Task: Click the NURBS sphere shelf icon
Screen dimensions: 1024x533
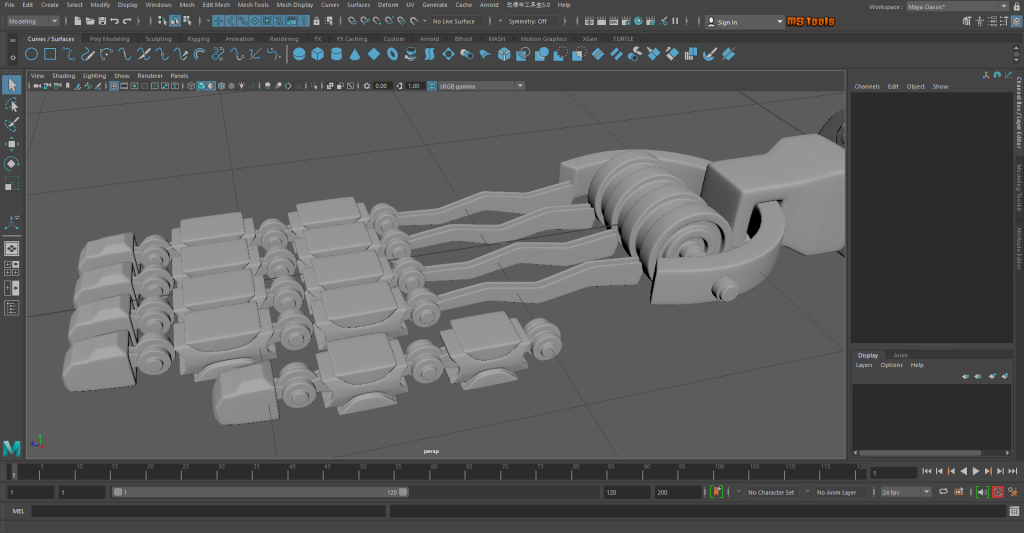Action: (299, 54)
